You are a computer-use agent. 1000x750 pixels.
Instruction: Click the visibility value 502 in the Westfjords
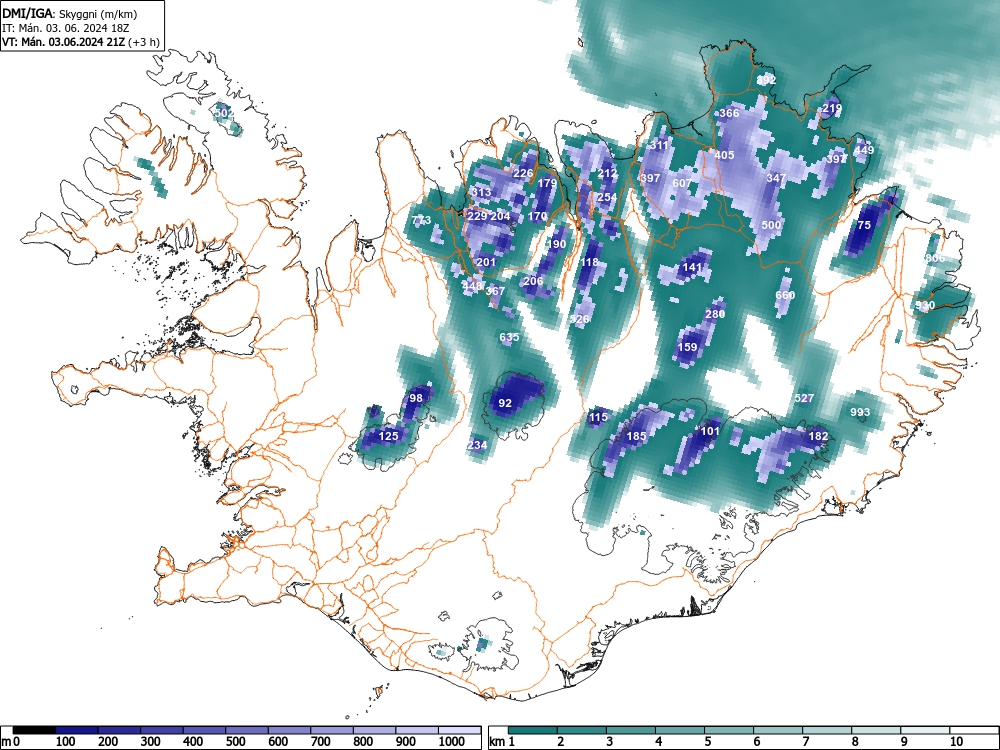224,114
